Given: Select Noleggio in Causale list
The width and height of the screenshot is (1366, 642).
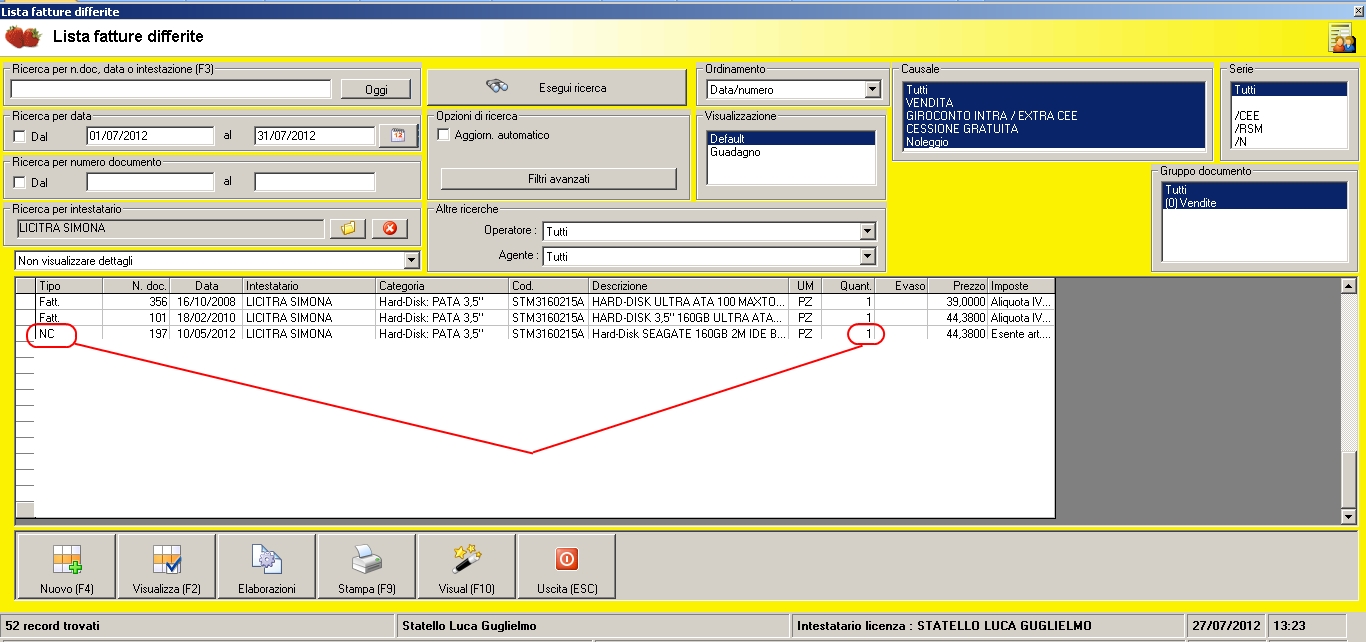Looking at the screenshot, I should coord(1054,142).
